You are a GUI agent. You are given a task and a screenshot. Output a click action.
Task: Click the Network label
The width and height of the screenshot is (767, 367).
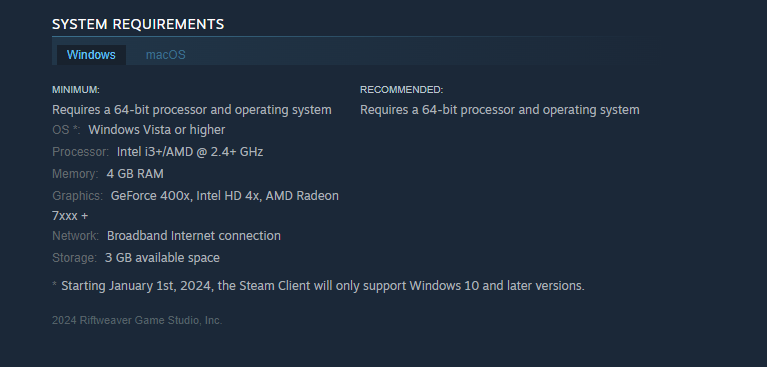click(75, 236)
